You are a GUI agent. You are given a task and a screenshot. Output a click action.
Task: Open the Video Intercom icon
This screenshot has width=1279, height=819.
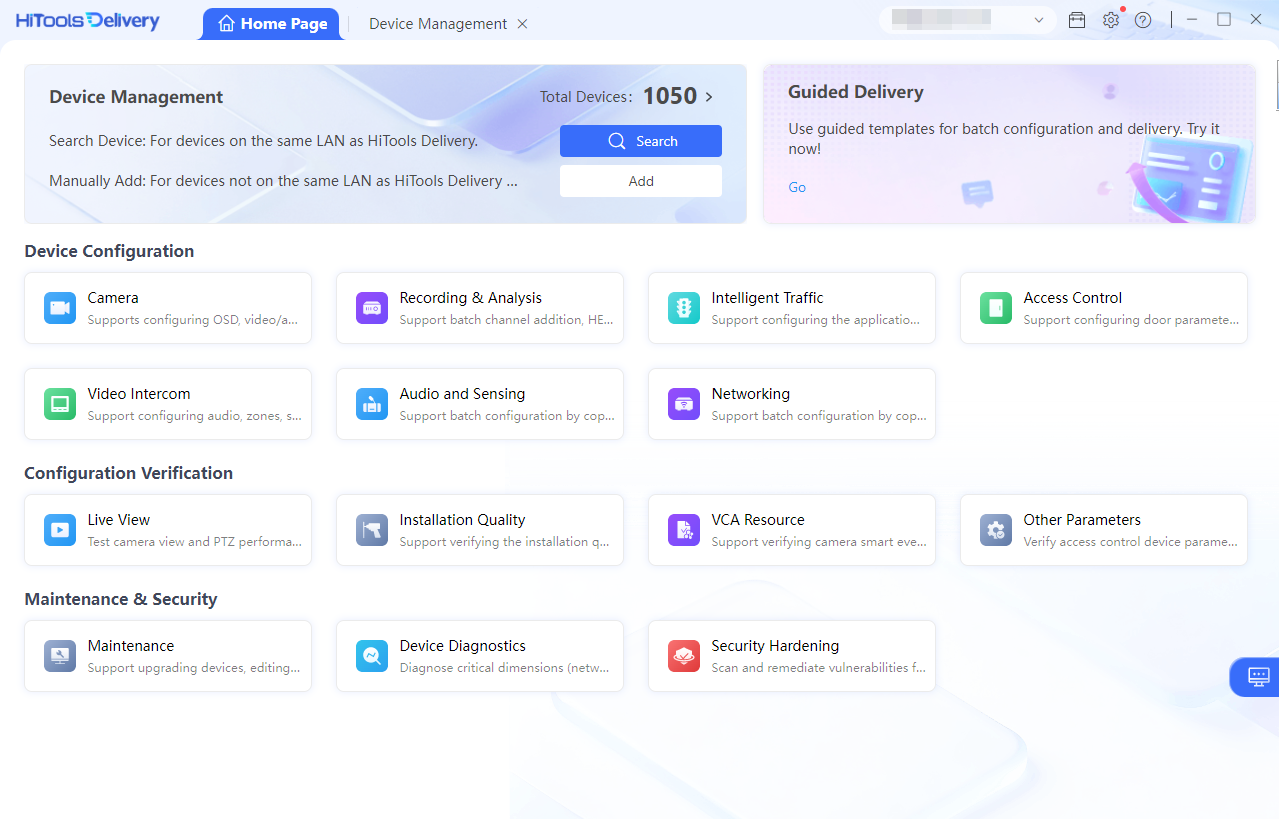tap(60, 404)
